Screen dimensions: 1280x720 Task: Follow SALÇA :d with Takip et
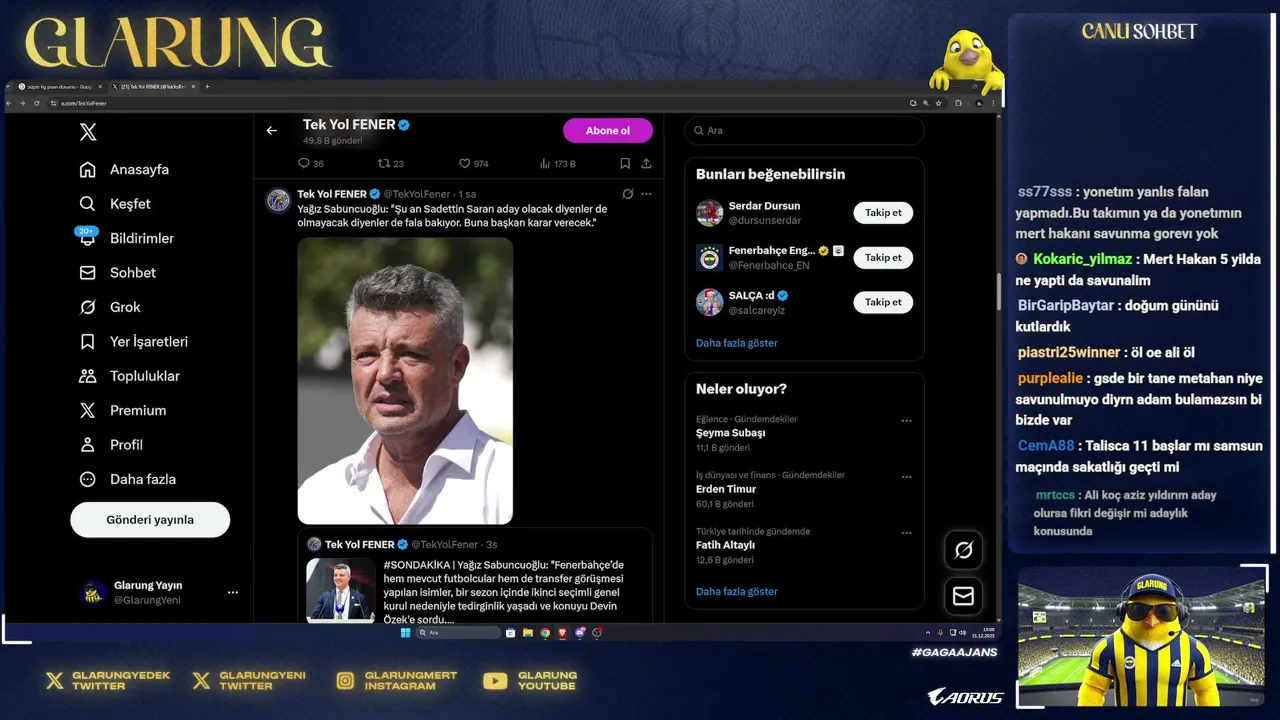click(x=883, y=302)
